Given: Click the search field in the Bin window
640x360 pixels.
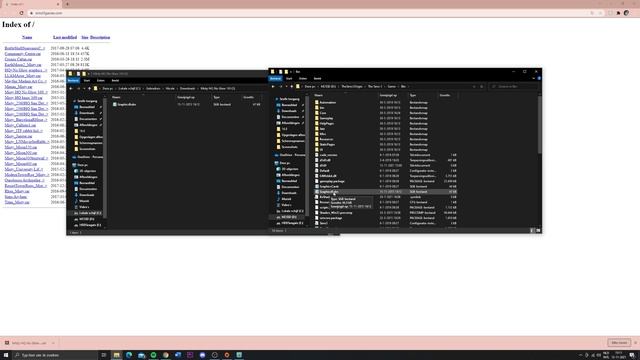Looking at the screenshot, I should click(x=514, y=87).
